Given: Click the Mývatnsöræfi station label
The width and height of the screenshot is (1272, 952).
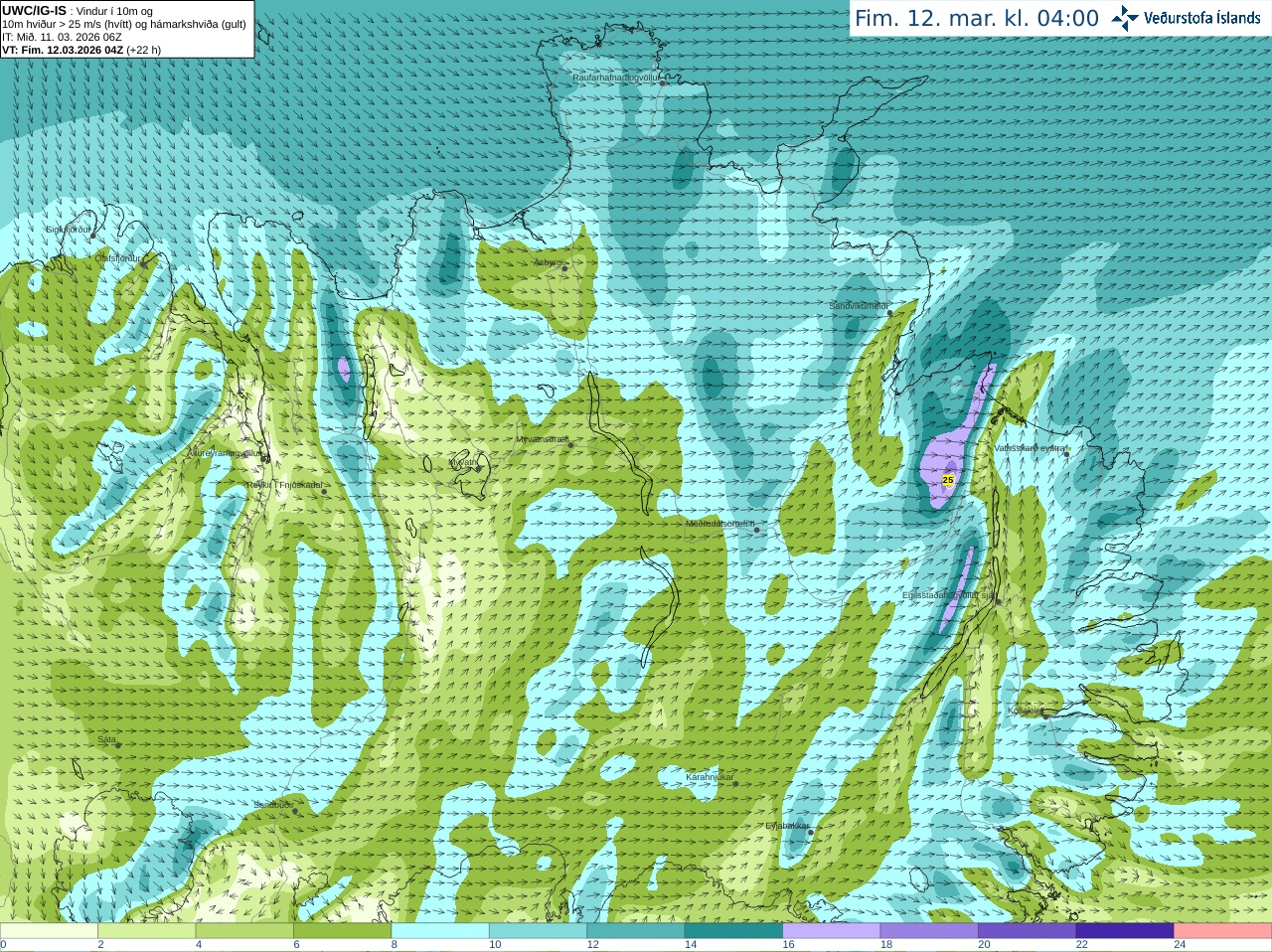Looking at the screenshot, I should 542,439.
